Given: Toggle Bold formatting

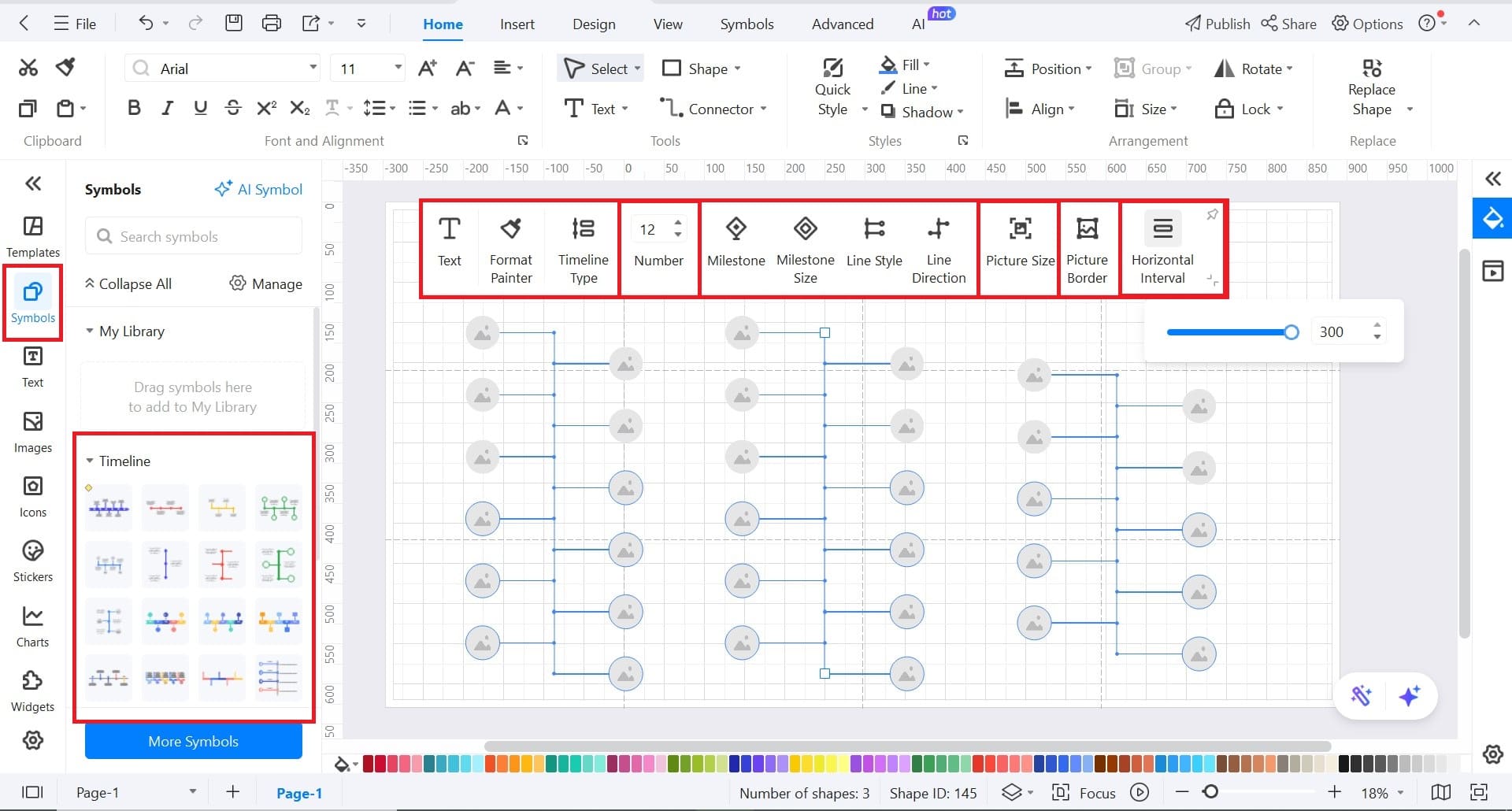Looking at the screenshot, I should pyautogui.click(x=134, y=108).
